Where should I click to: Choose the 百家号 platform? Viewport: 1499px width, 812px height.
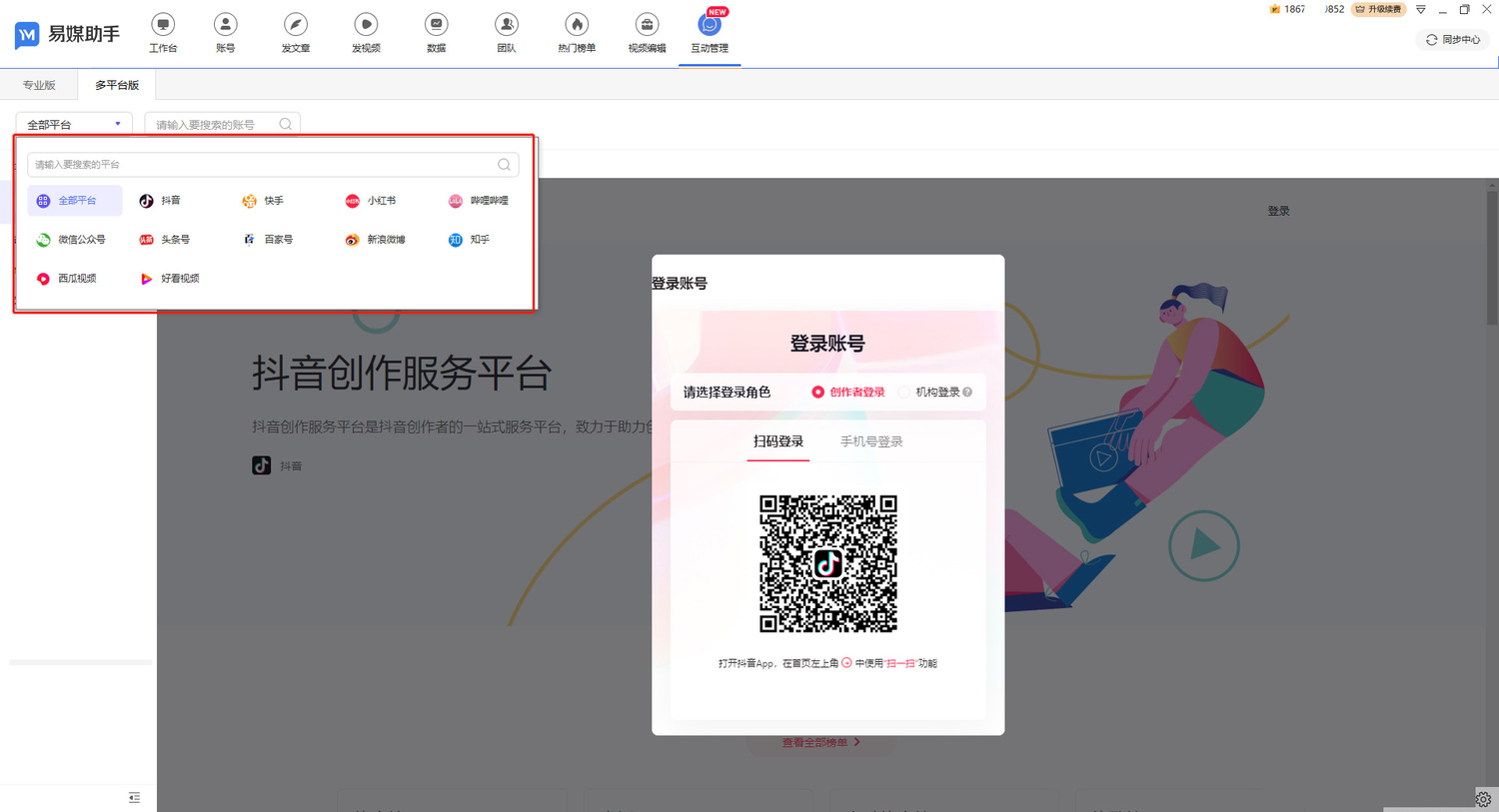click(268, 240)
